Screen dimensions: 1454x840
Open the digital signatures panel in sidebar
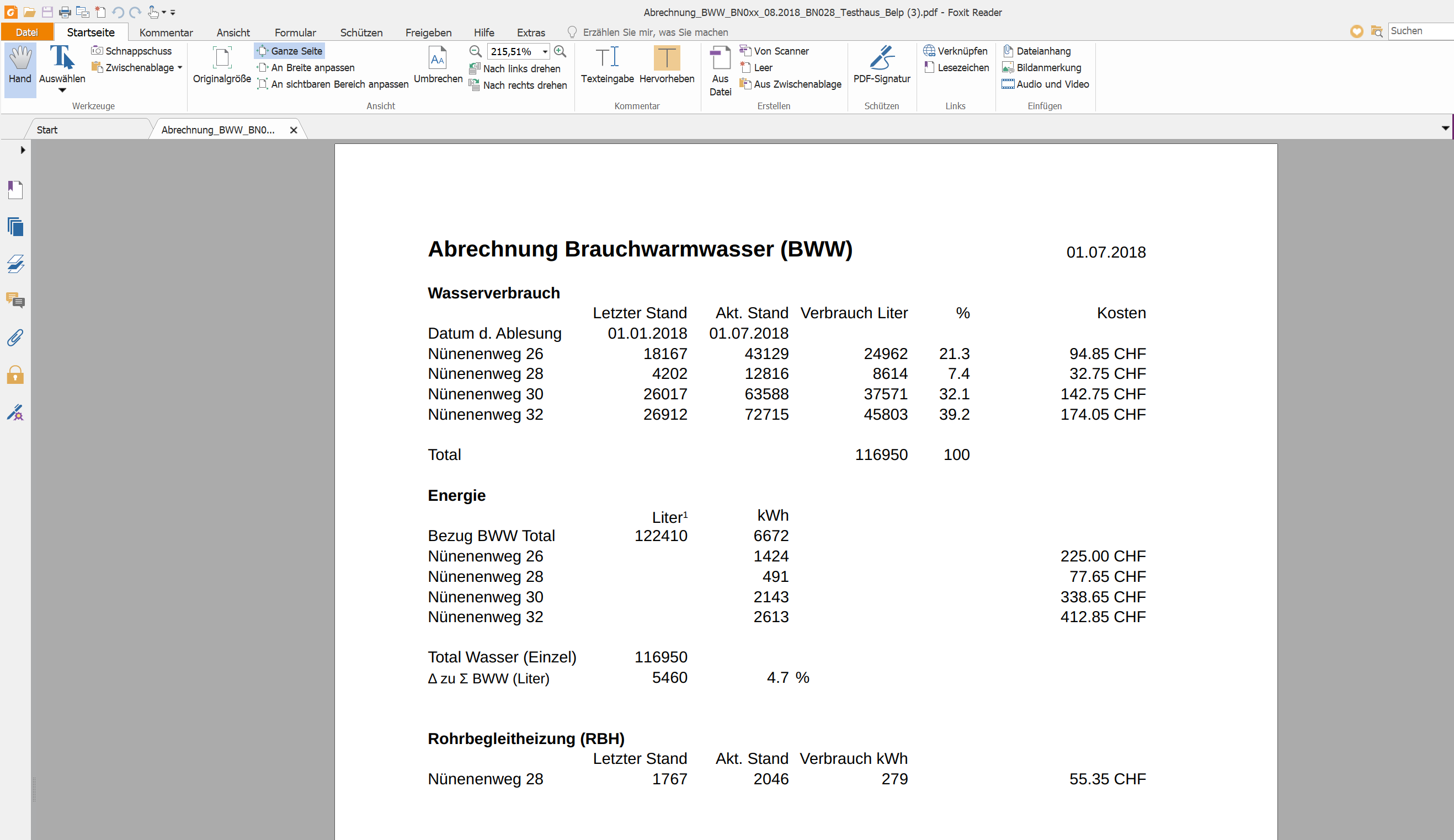pyautogui.click(x=15, y=412)
